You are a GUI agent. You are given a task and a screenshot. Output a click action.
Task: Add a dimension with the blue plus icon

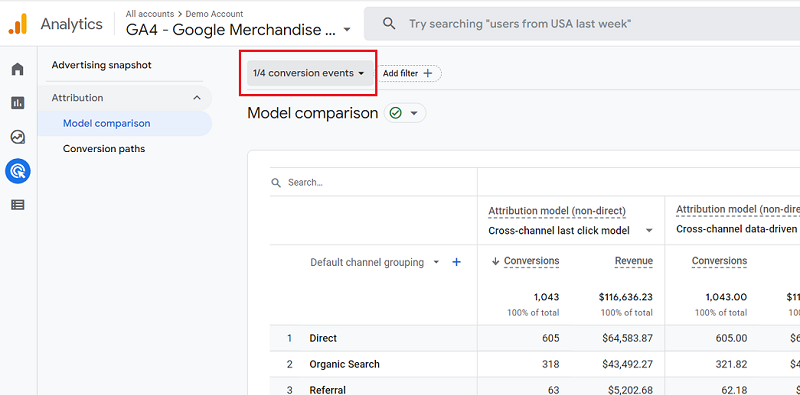coord(457,262)
